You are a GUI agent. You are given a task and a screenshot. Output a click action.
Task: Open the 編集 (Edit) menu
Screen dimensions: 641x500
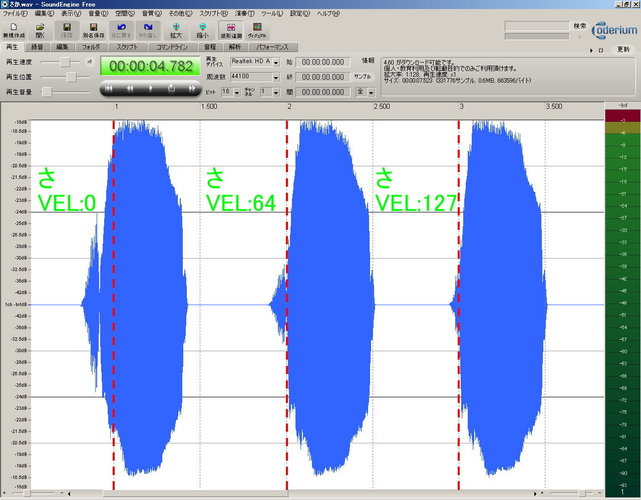[x=44, y=13]
